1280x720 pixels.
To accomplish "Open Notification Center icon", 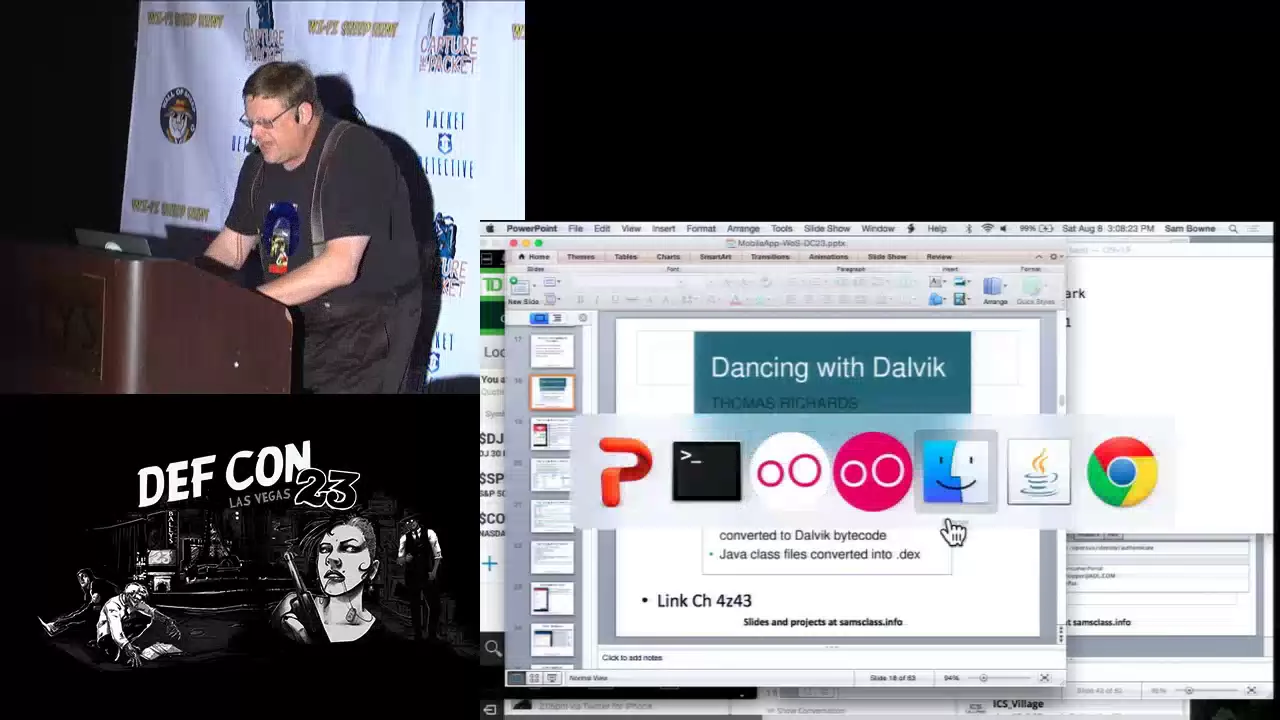I will pos(1254,228).
